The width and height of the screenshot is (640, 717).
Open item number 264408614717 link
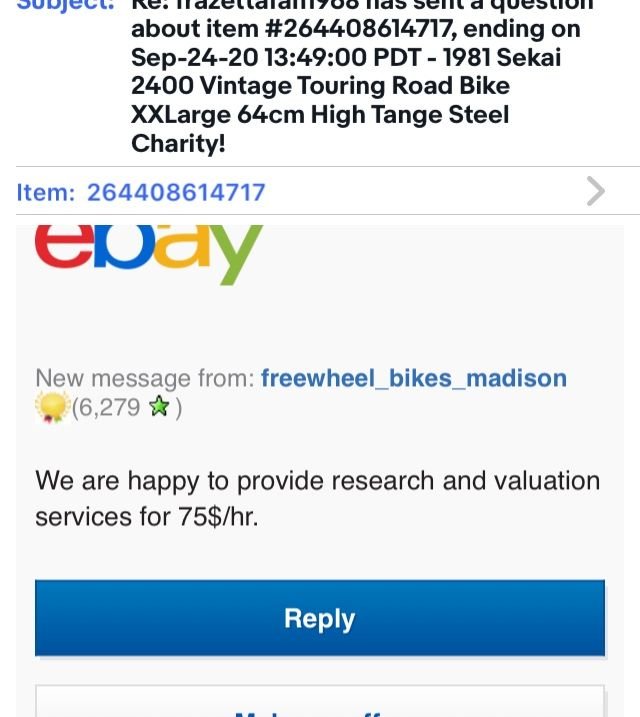pyautogui.click(x=176, y=192)
